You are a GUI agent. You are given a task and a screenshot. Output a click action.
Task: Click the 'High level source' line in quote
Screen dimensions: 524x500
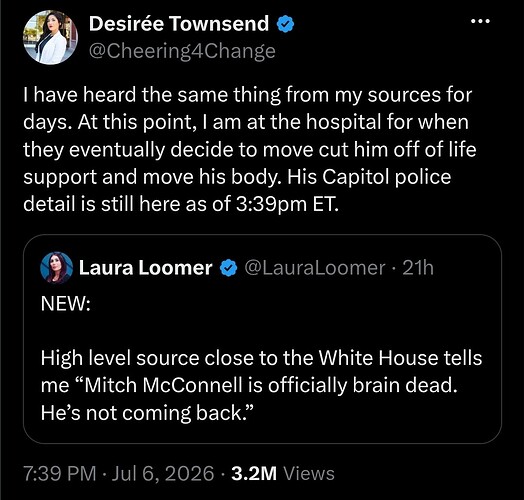point(261,358)
